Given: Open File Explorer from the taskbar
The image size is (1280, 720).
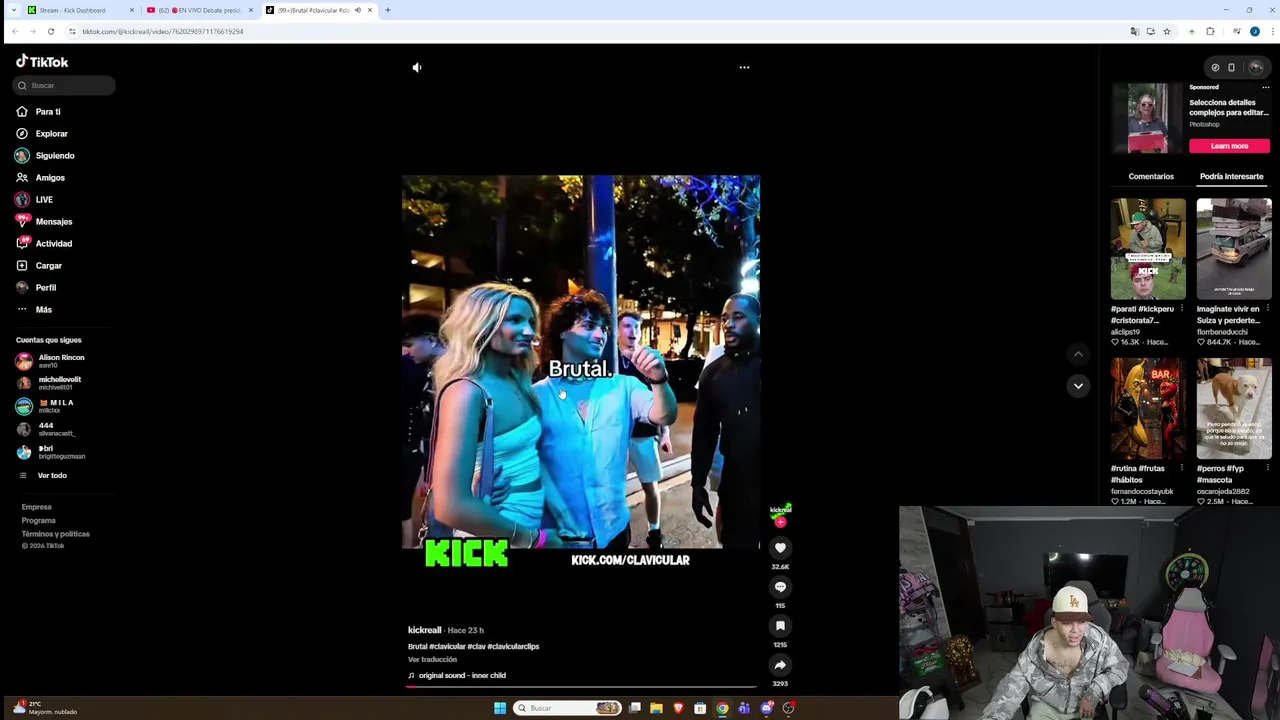Looking at the screenshot, I should point(656,708).
